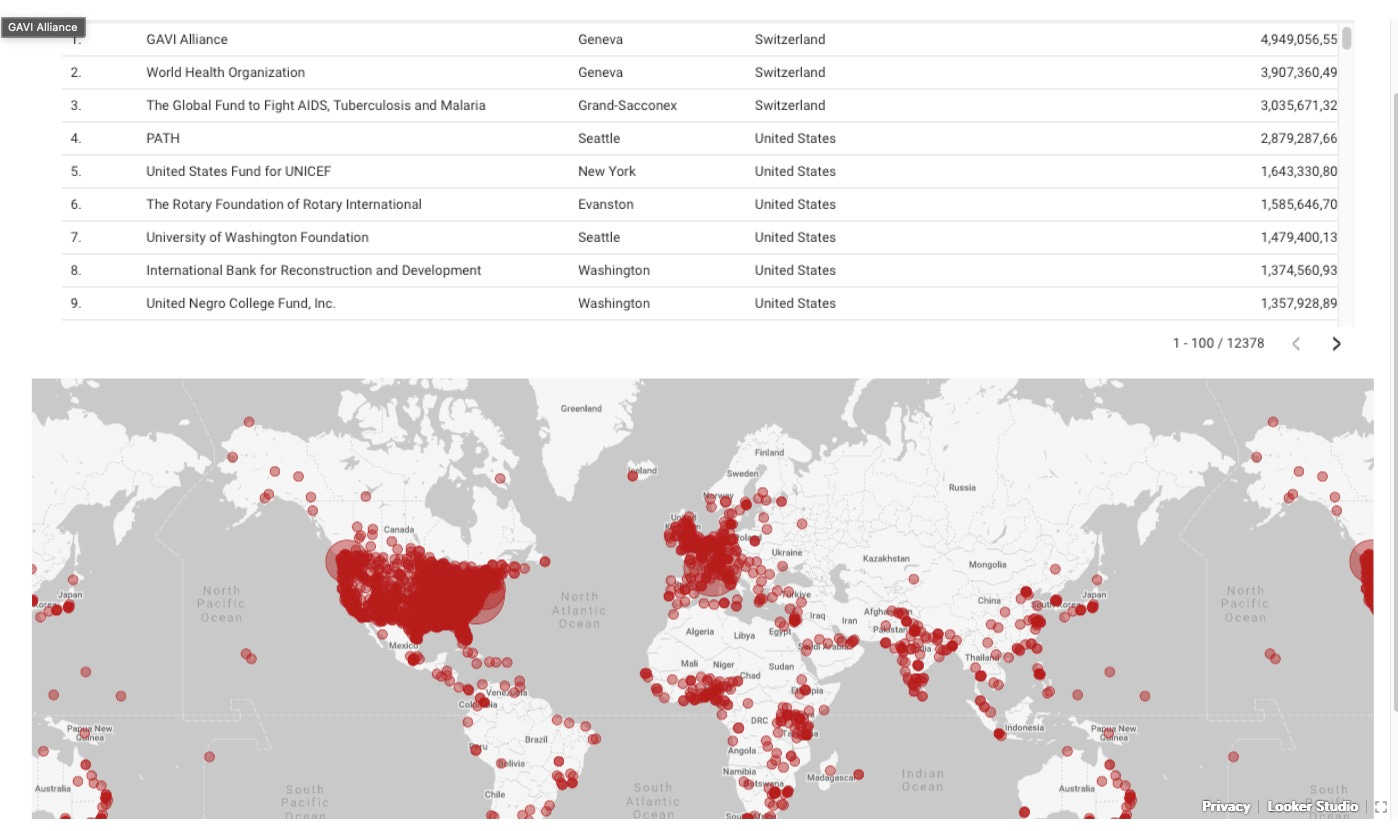Click the red bubble over Iceland
The height and width of the screenshot is (831, 1398).
[x=633, y=476]
